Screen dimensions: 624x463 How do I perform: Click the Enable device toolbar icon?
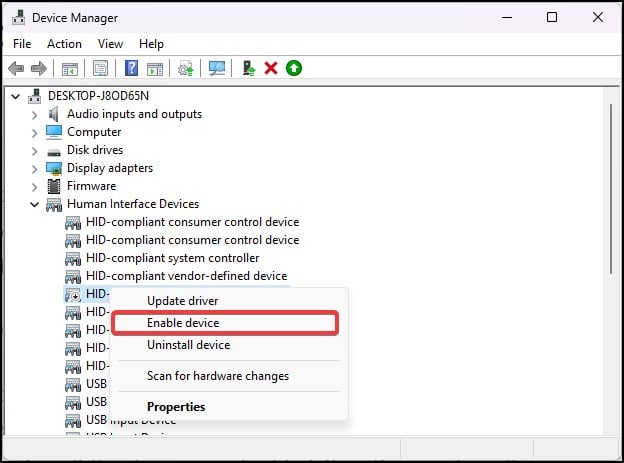pos(249,68)
